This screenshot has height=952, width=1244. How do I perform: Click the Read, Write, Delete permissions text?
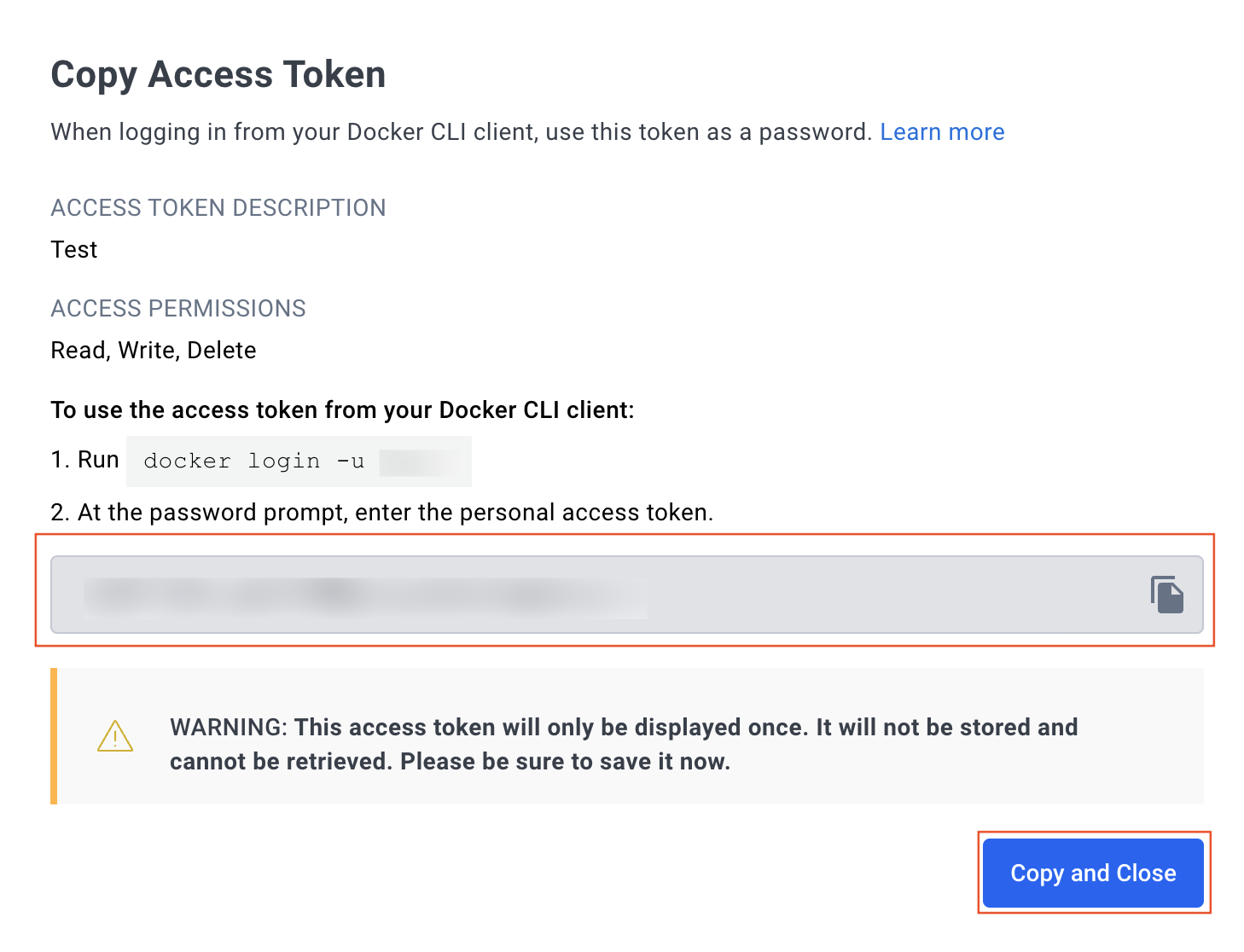pos(154,351)
